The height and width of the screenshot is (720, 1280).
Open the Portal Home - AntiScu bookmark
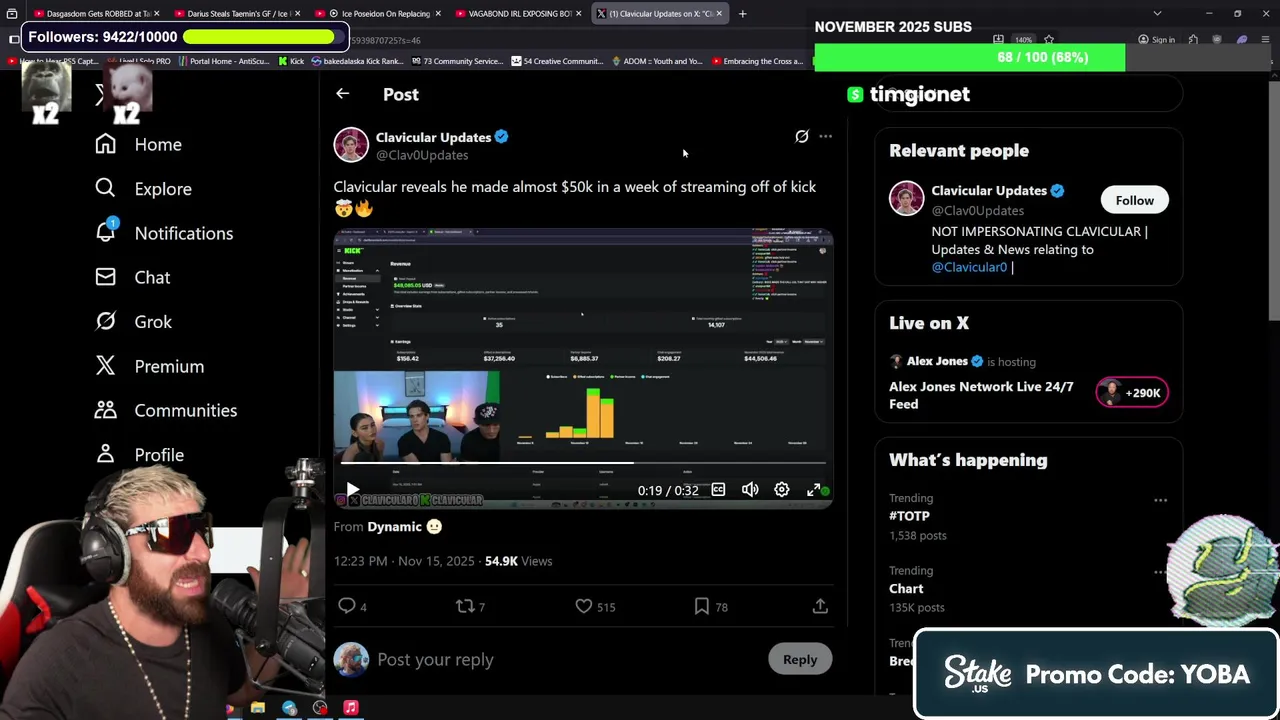[x=224, y=61]
